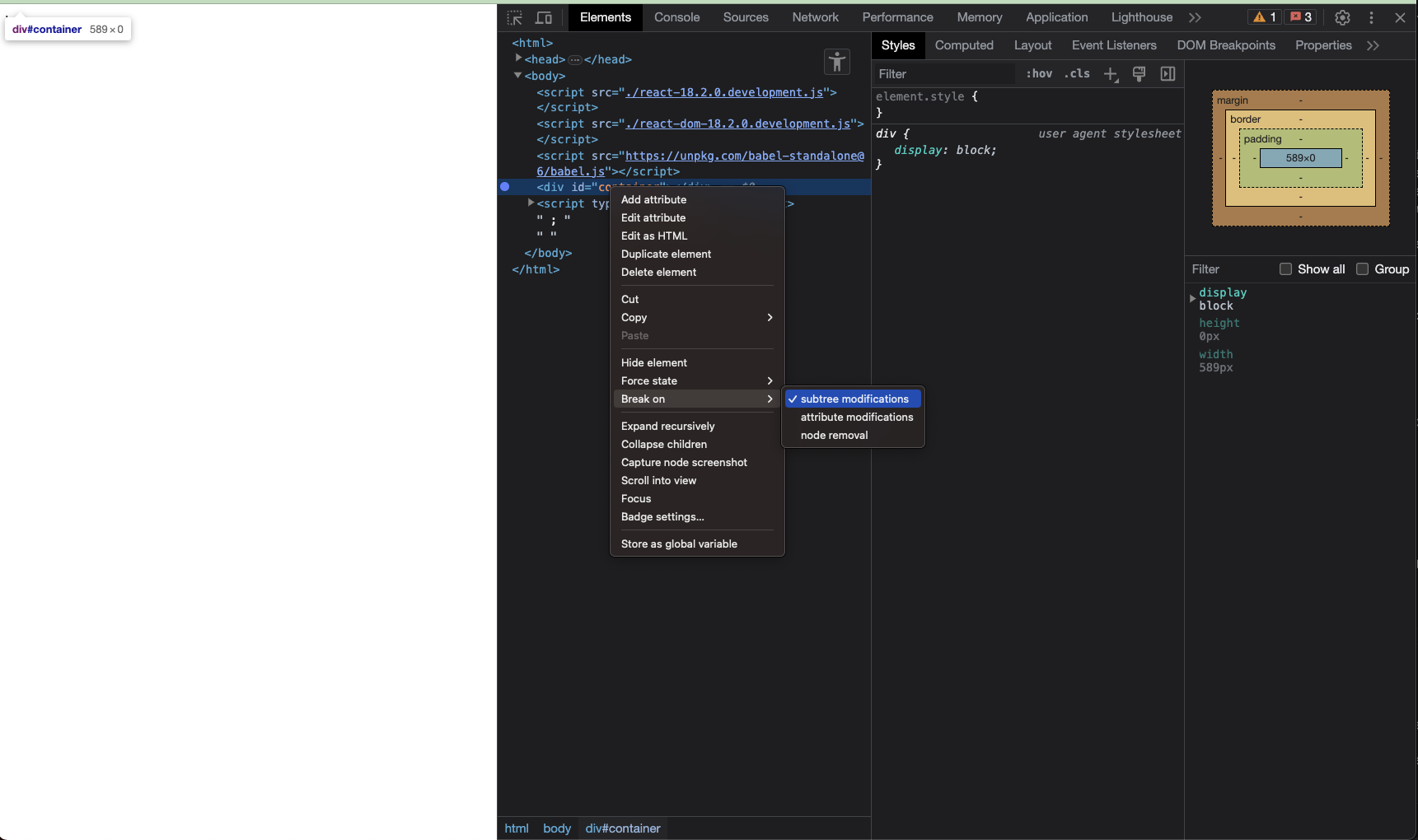
Task: Enable the Show all checkbox
Action: [x=1286, y=268]
